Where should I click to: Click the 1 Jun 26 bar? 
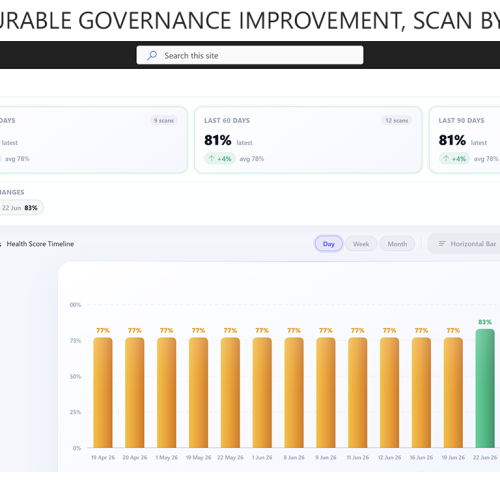click(262, 392)
